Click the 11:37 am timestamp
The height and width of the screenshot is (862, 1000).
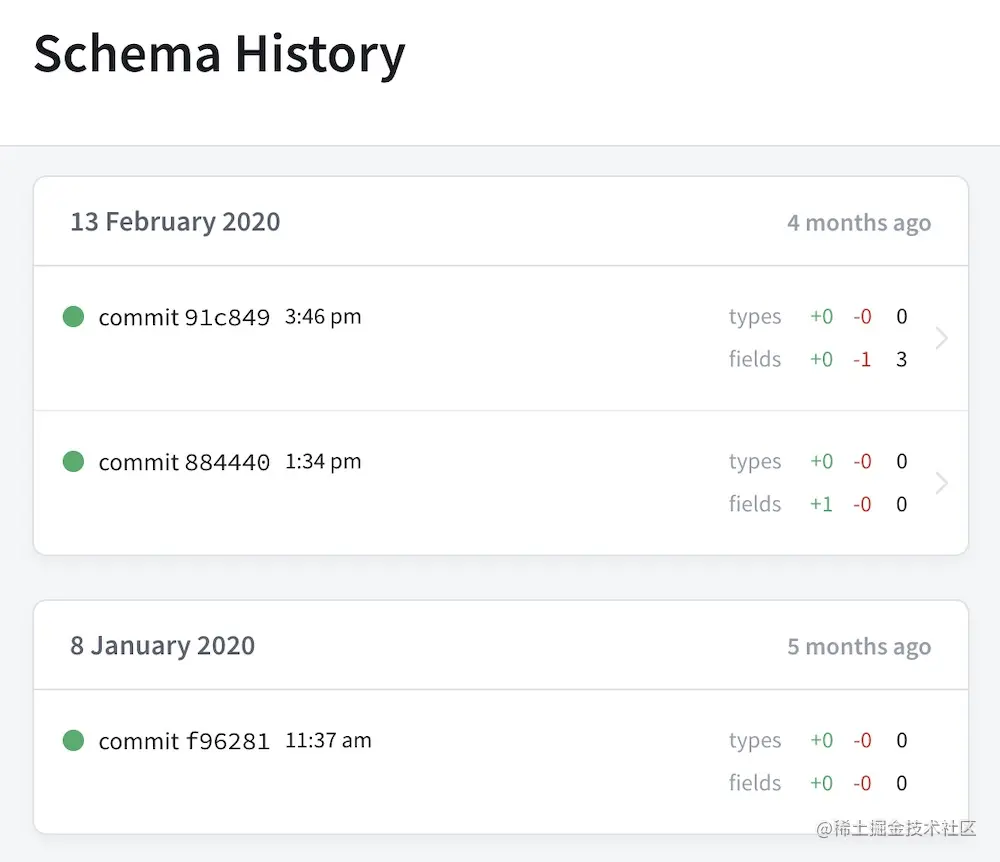(x=328, y=741)
